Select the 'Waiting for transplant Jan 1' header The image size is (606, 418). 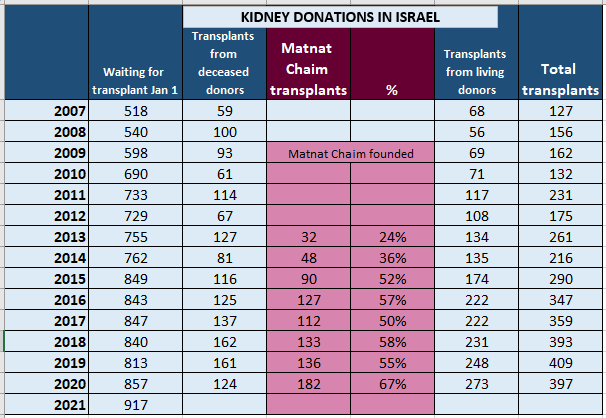pyautogui.click(x=135, y=80)
